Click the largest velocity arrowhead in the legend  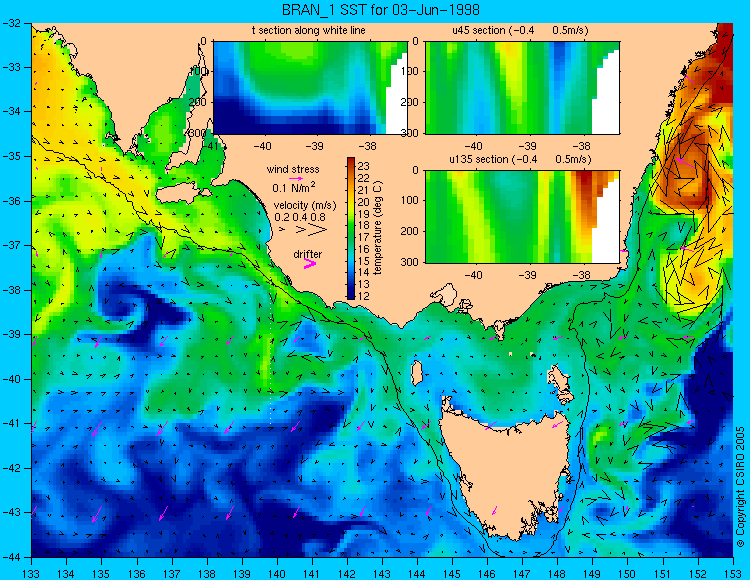click(x=318, y=230)
